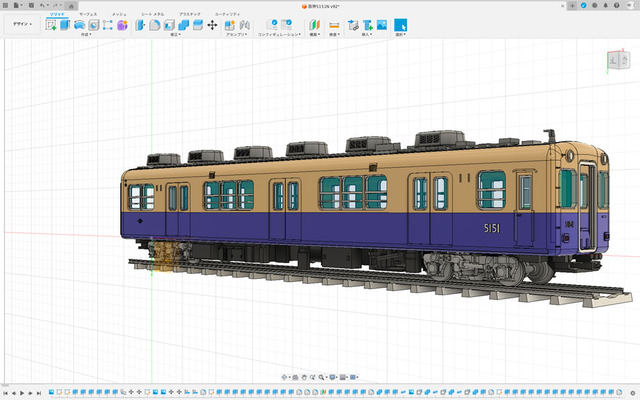
Task: Open the notifications bell
Action: tap(605, 6)
